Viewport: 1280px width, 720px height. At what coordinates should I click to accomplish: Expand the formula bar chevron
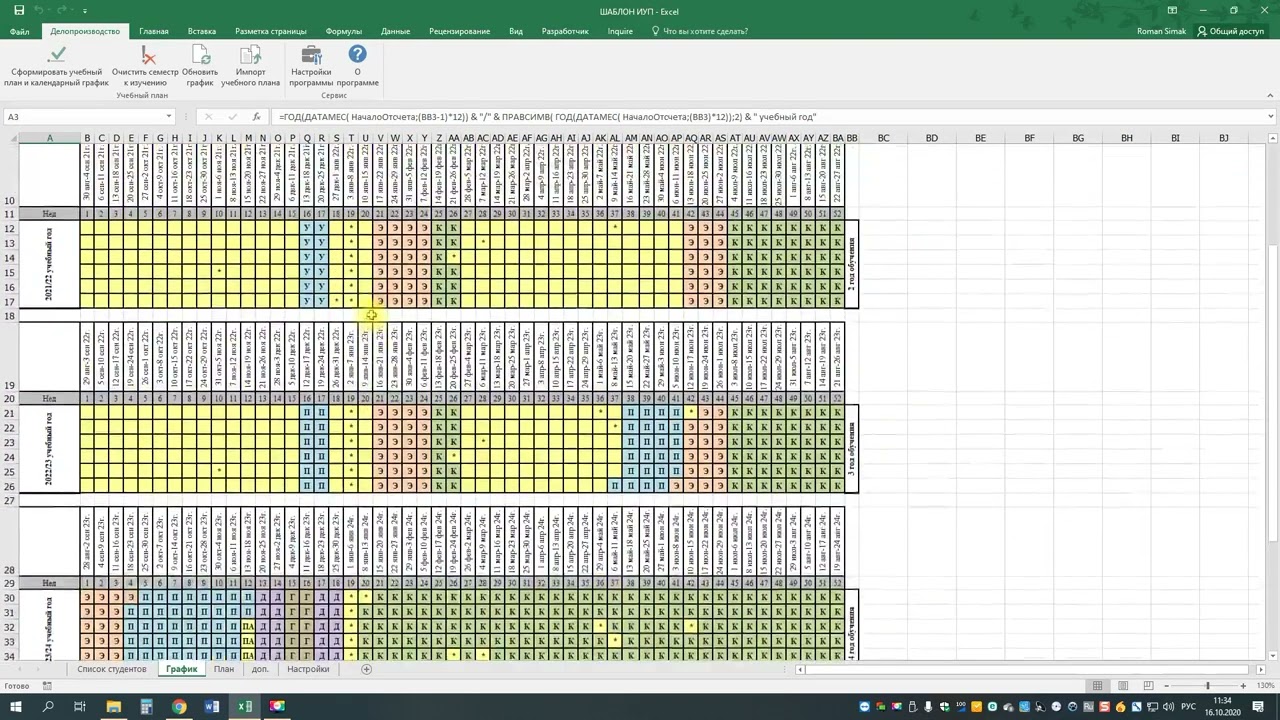coord(1270,117)
